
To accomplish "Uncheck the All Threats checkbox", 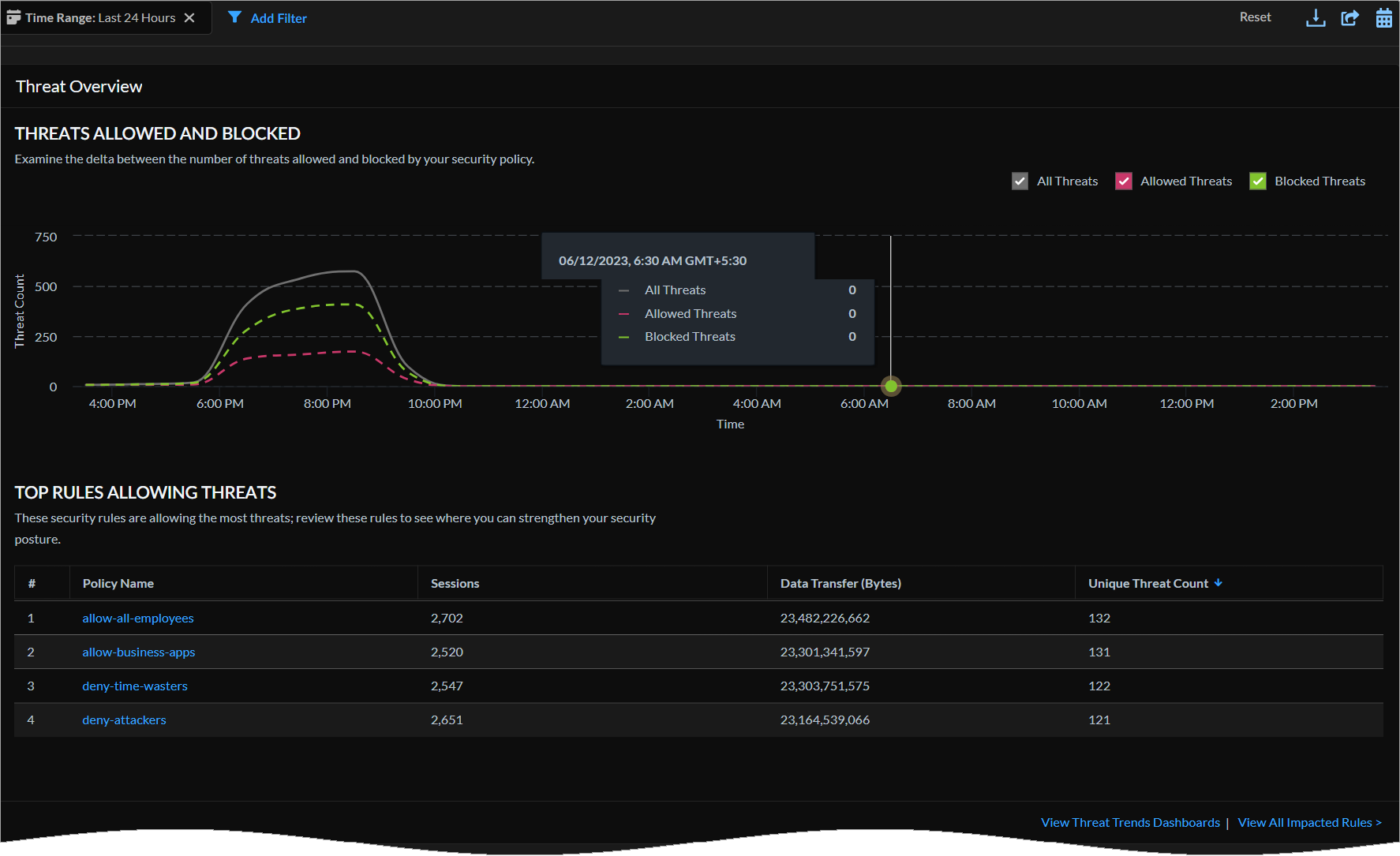I will click(1020, 181).
